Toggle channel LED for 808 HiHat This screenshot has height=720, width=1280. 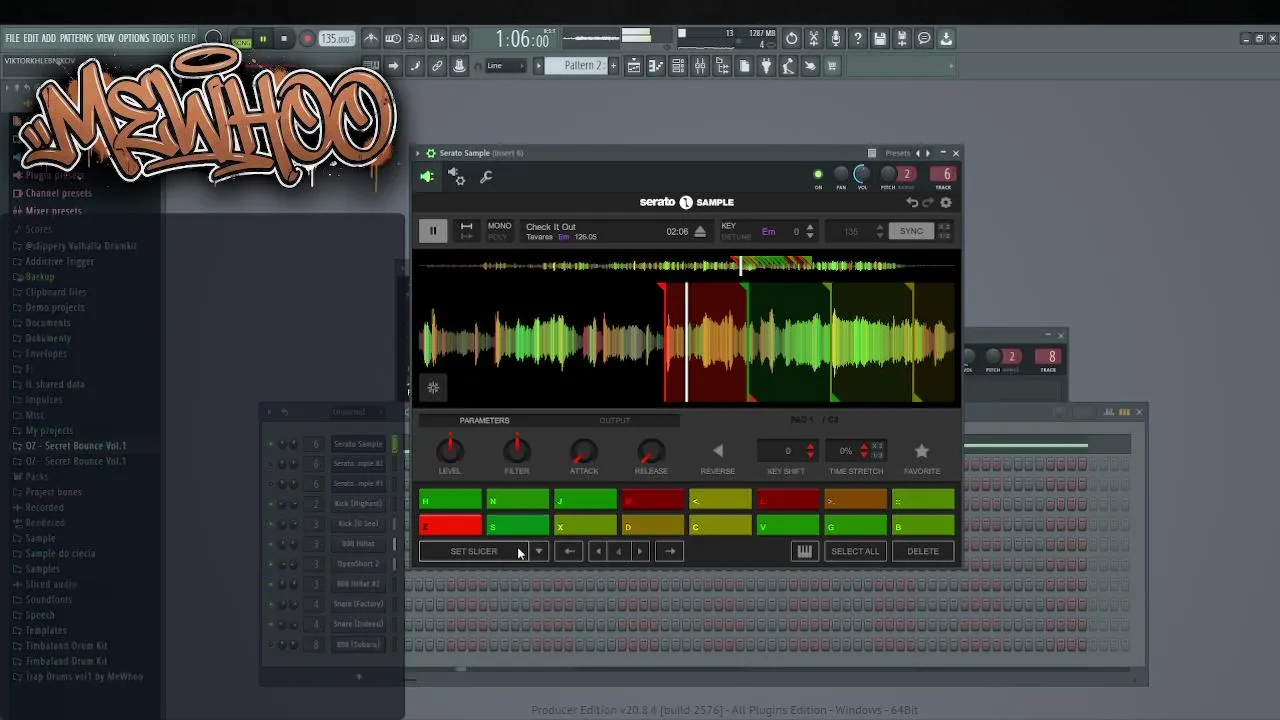(269, 544)
